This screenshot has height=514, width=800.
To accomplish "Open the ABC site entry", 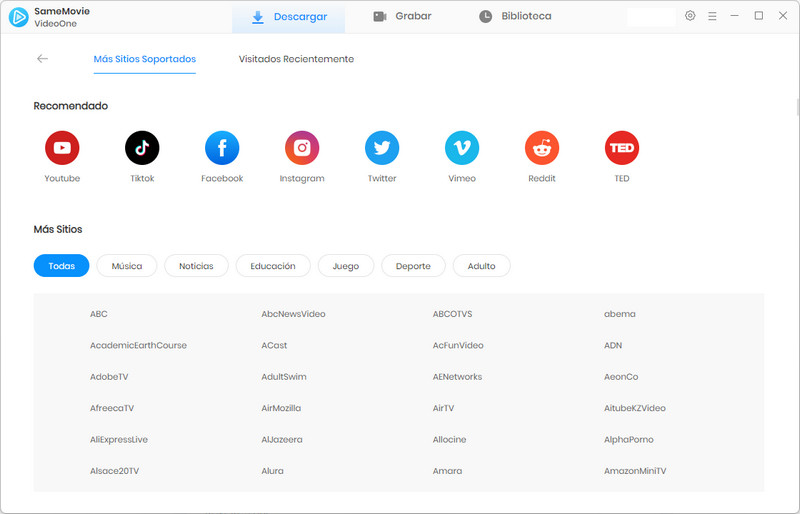I will pyautogui.click(x=99, y=314).
